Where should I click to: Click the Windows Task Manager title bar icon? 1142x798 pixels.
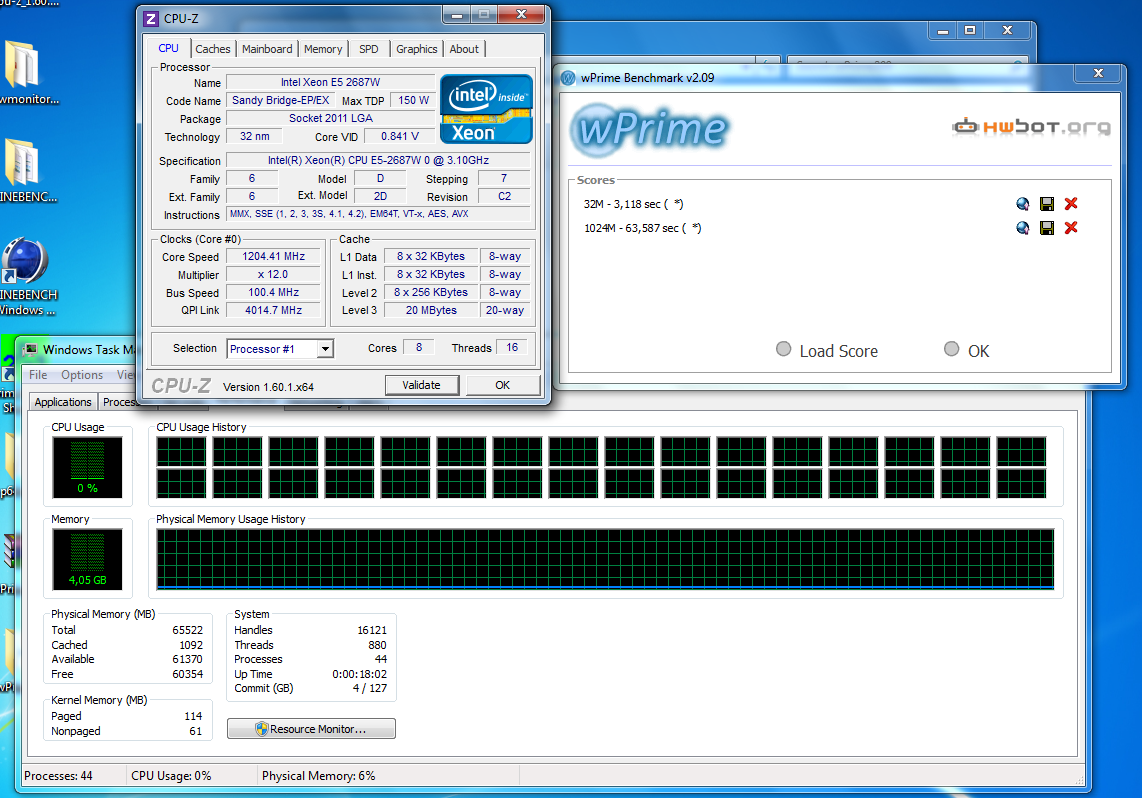[x=31, y=349]
